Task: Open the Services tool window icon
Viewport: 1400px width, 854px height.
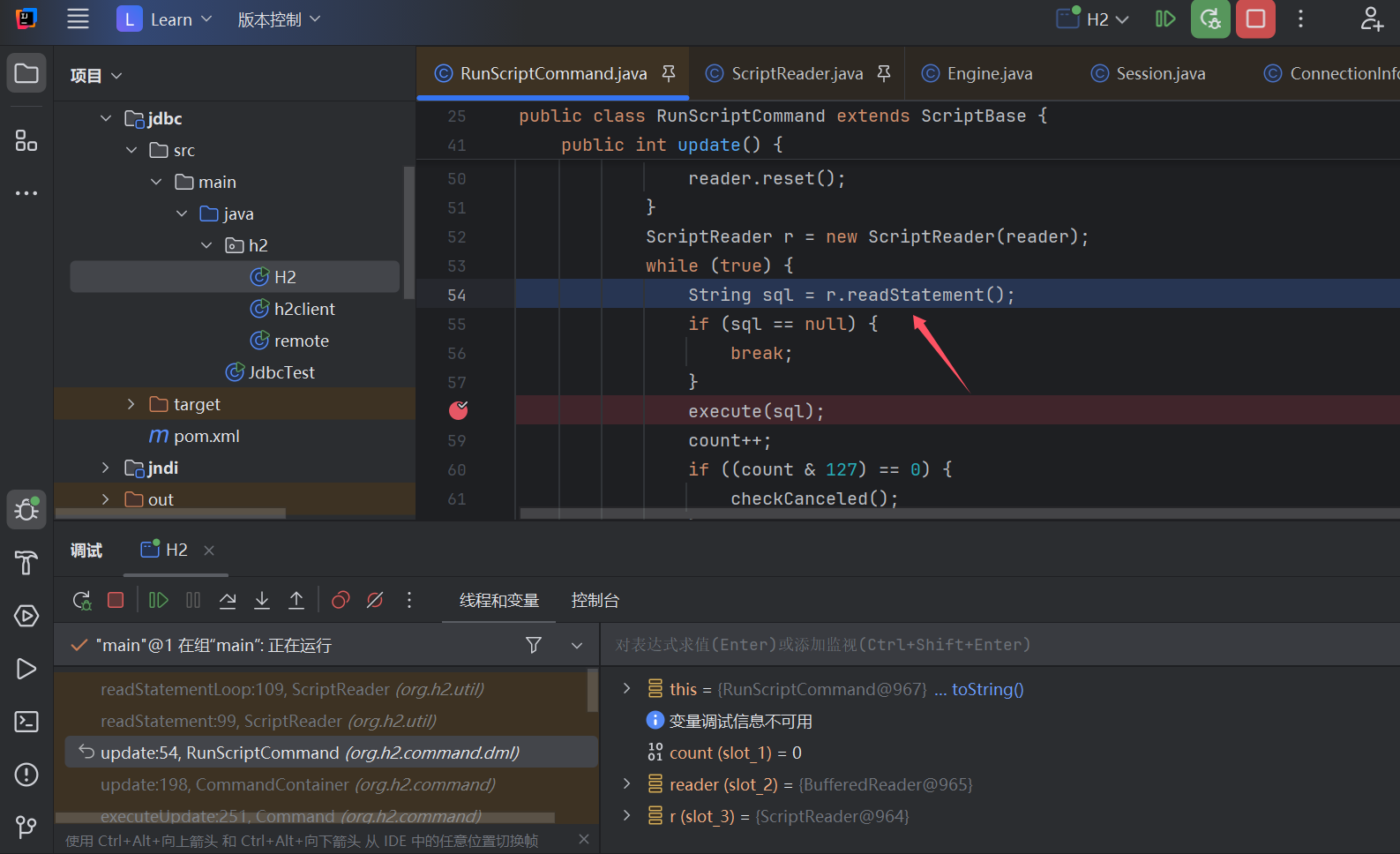Action: coord(26,616)
